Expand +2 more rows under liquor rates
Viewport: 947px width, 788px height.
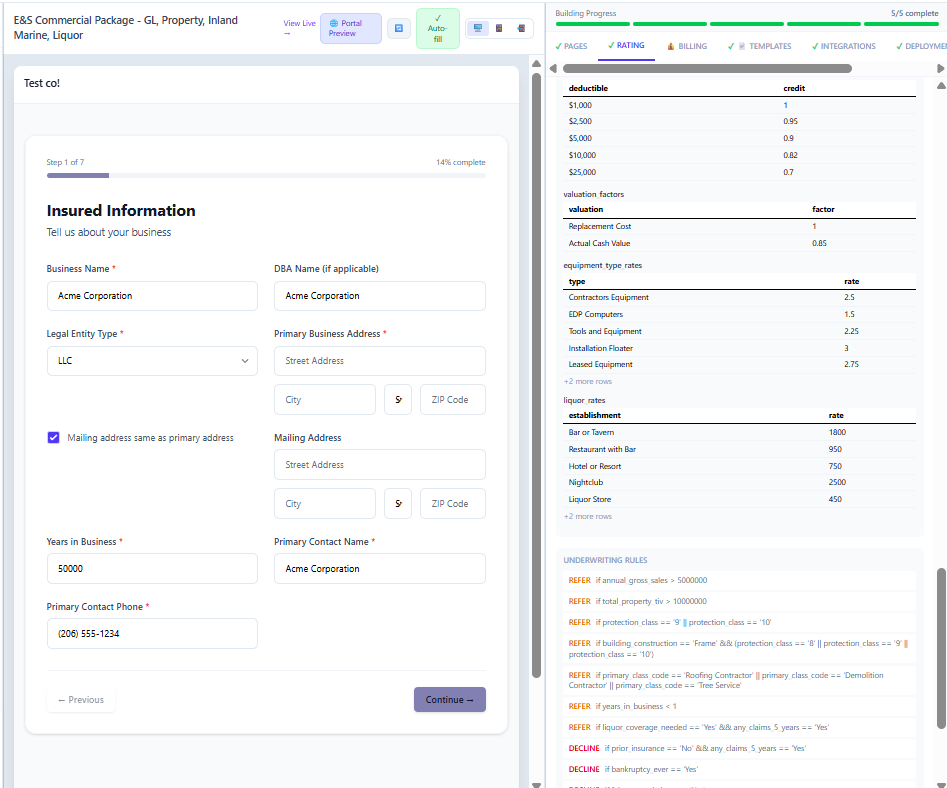click(x=587, y=516)
